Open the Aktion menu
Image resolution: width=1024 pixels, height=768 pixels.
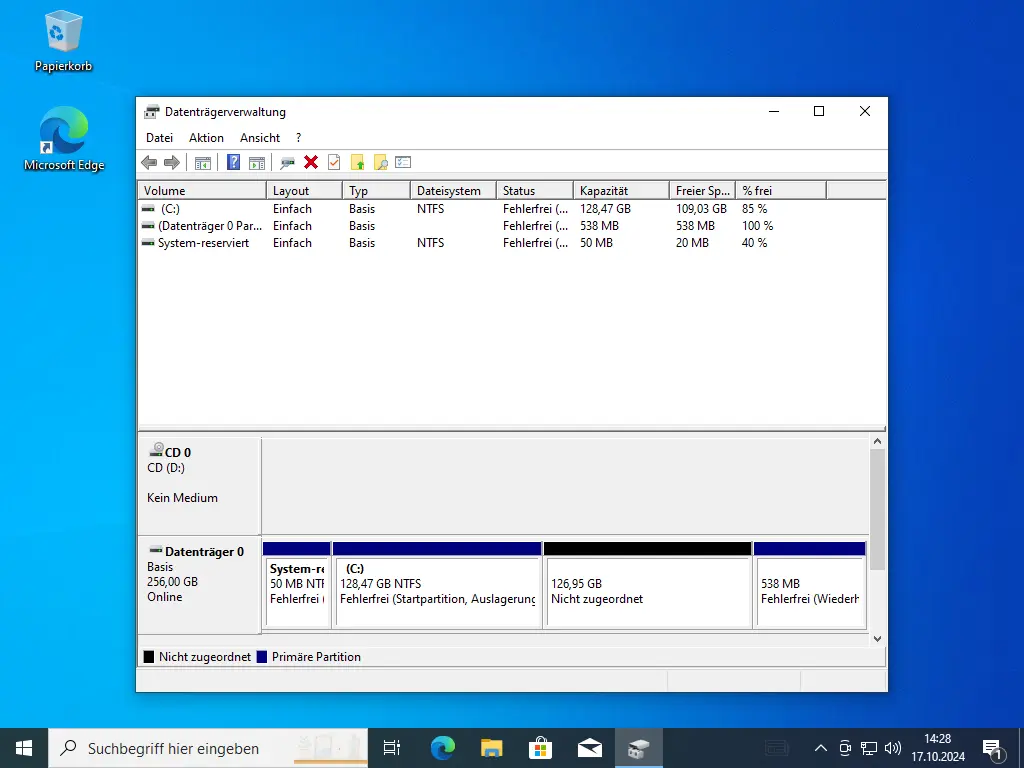tap(206, 138)
